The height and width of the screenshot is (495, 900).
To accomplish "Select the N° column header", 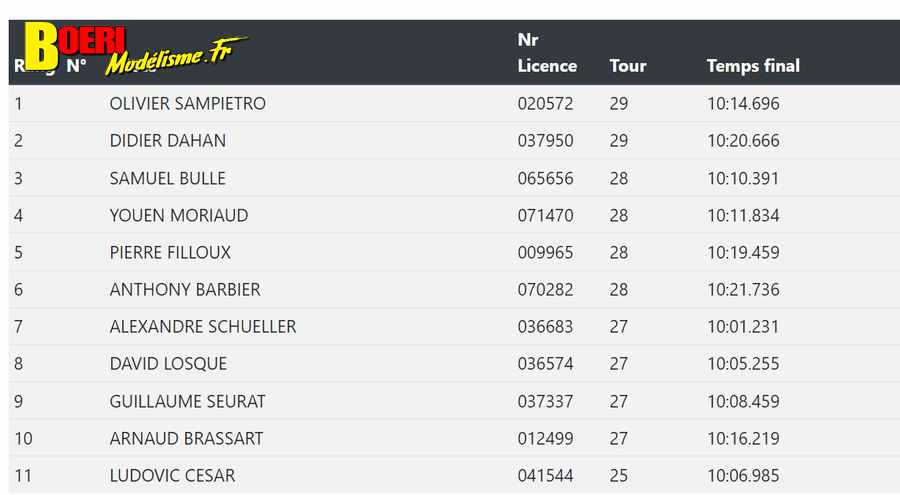I will (x=76, y=66).
